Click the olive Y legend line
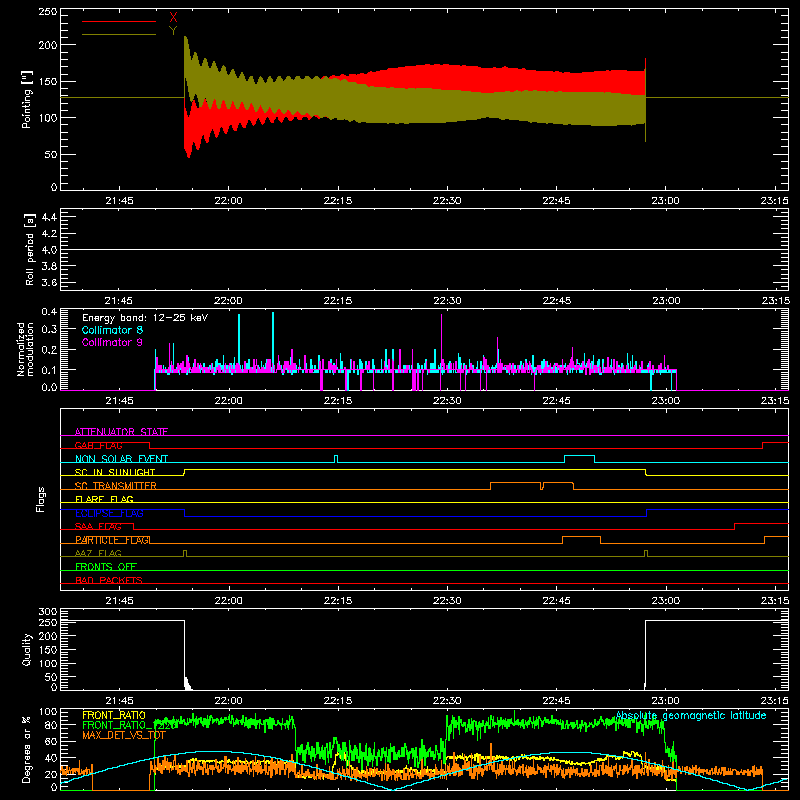Image resolution: width=800 pixels, height=800 pixels. coord(119,34)
